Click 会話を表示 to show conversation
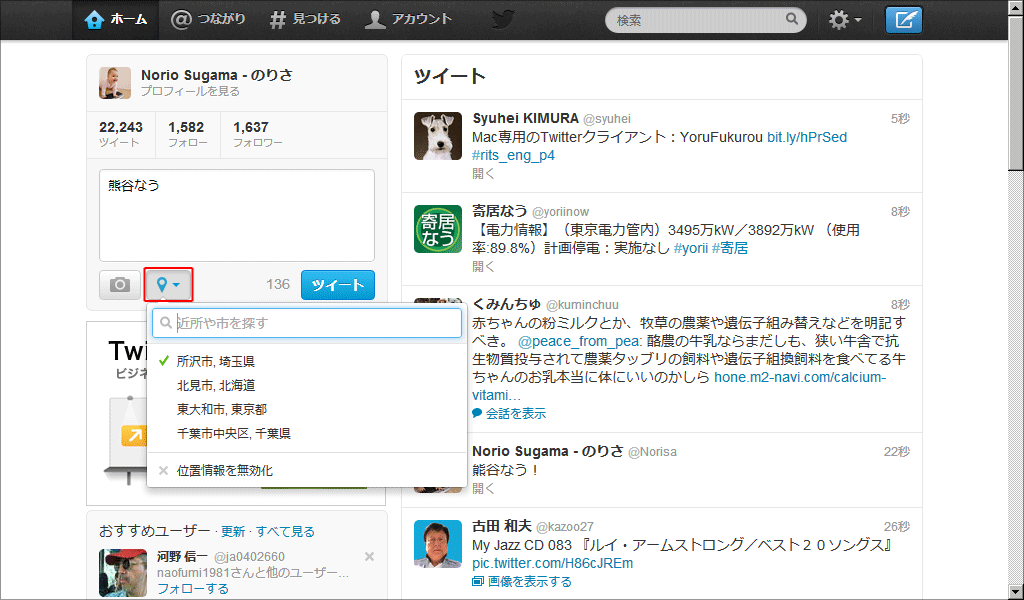 pyautogui.click(x=509, y=413)
